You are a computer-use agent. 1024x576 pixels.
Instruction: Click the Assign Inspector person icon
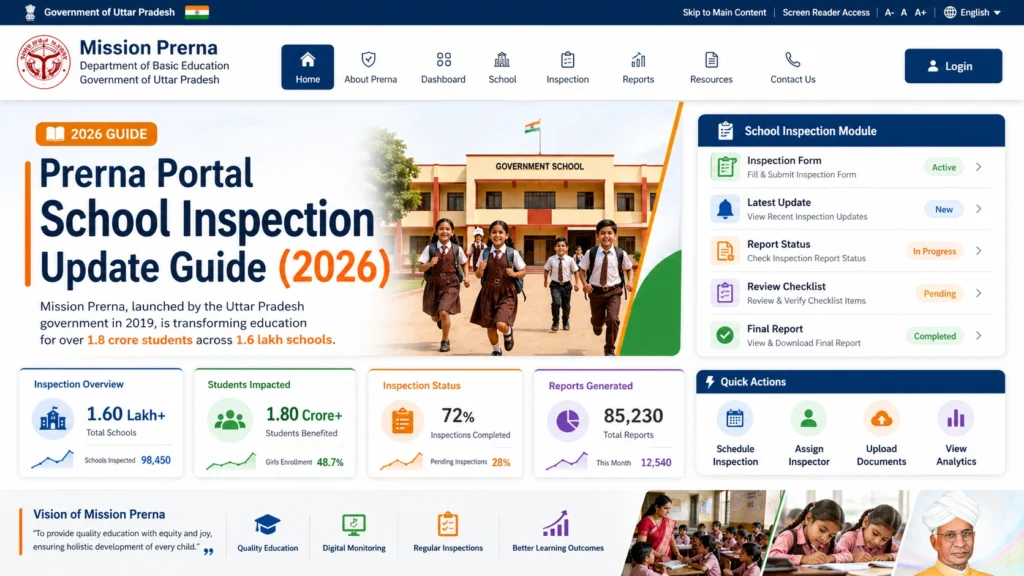(x=808, y=419)
